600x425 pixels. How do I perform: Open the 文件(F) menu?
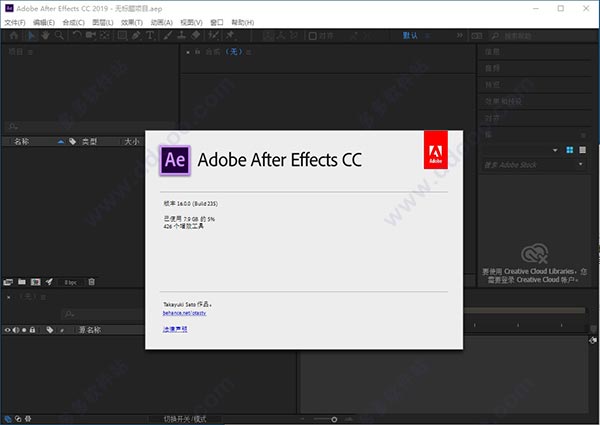pyautogui.click(x=15, y=23)
